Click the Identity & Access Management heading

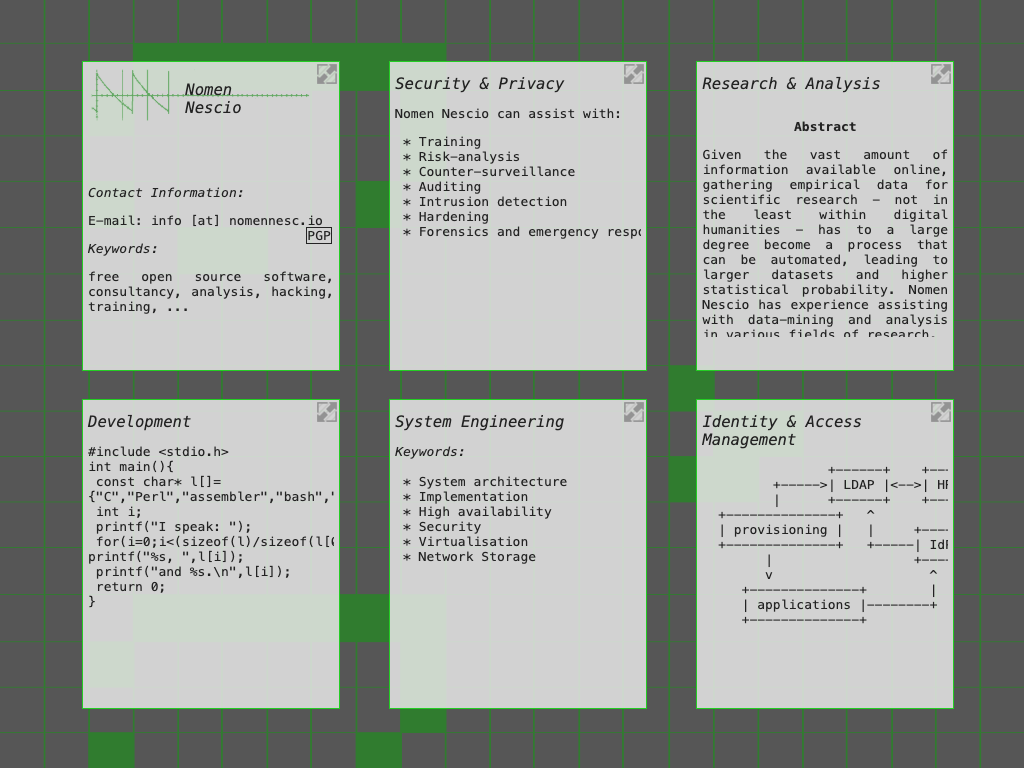pyautogui.click(x=781, y=431)
